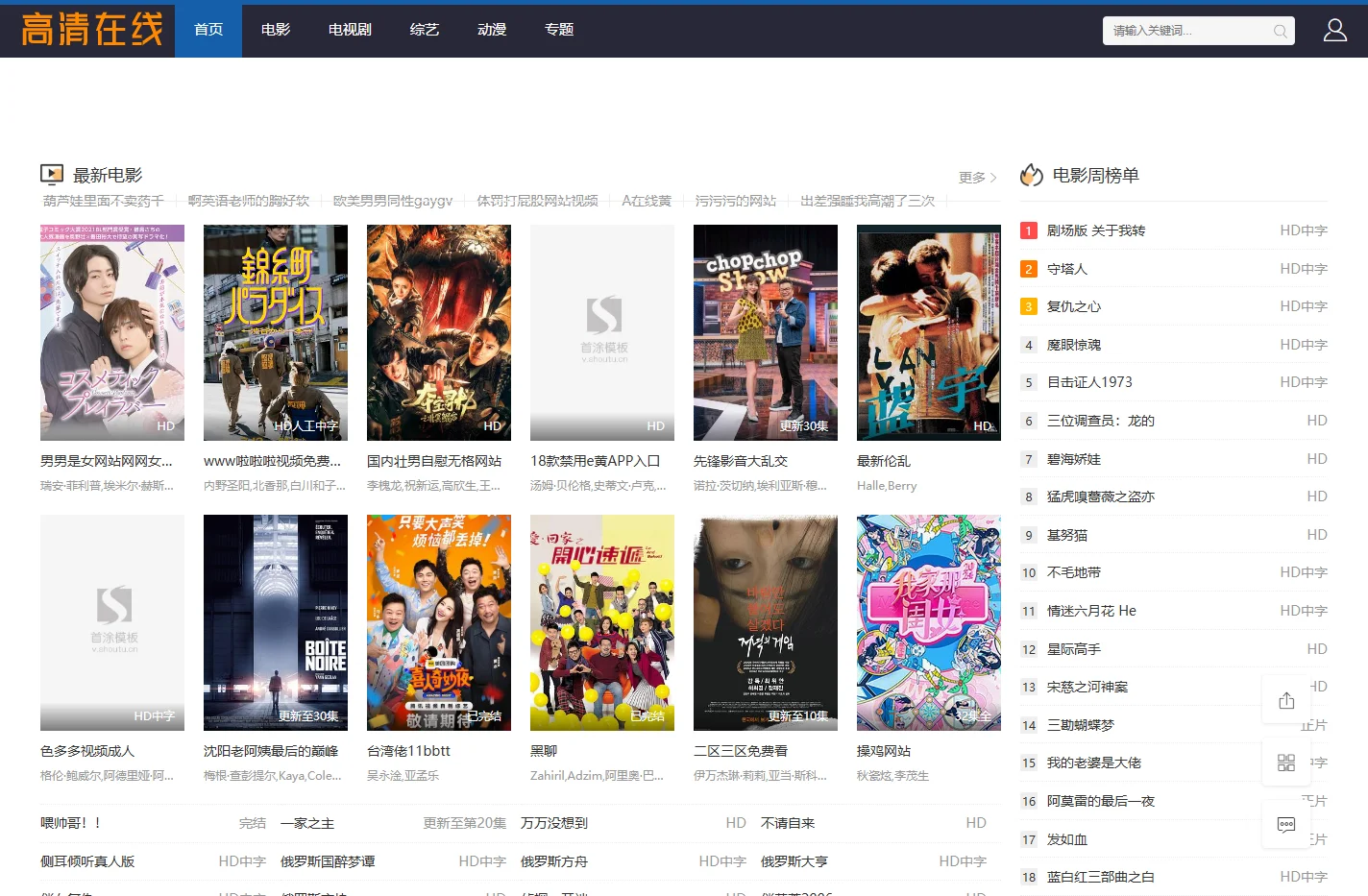Open the chat message floating icon

1286,824
